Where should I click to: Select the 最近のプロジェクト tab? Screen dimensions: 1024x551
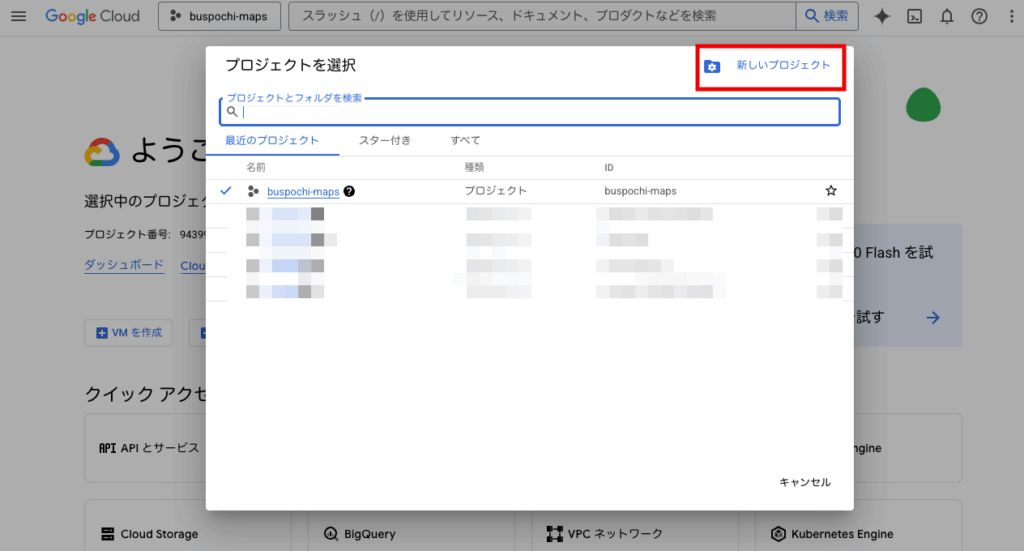(272, 141)
